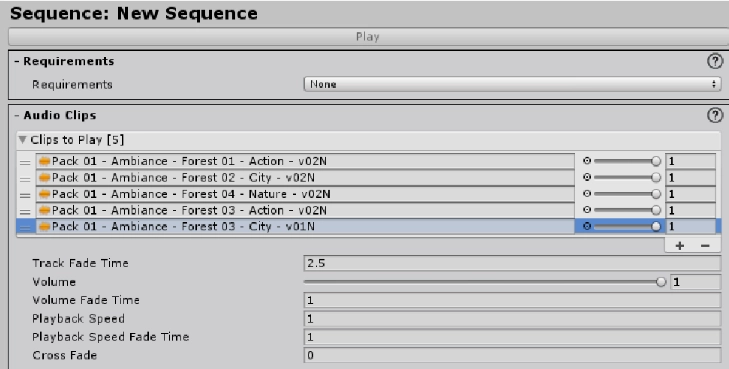Collapse the Audio Clips section header
The width and height of the screenshot is (729, 369).
[x=55, y=115]
